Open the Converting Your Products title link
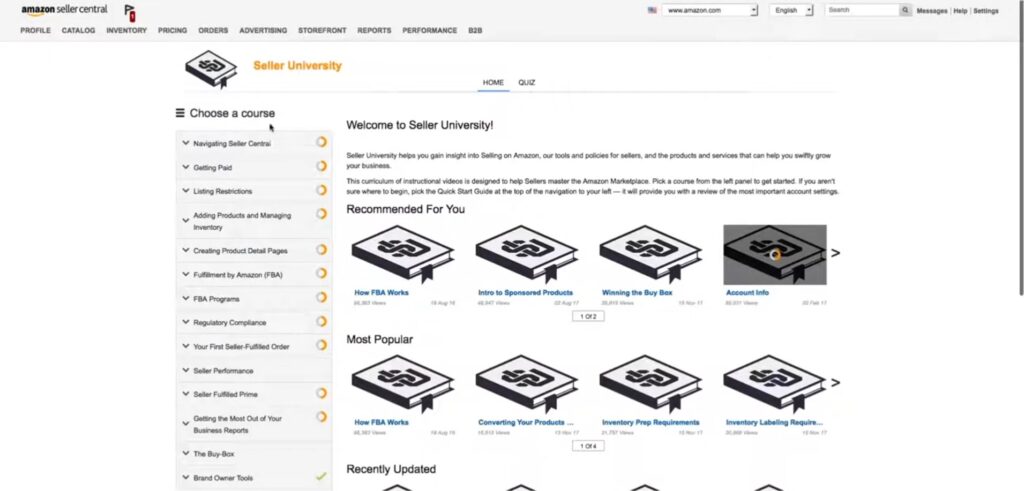 526,422
